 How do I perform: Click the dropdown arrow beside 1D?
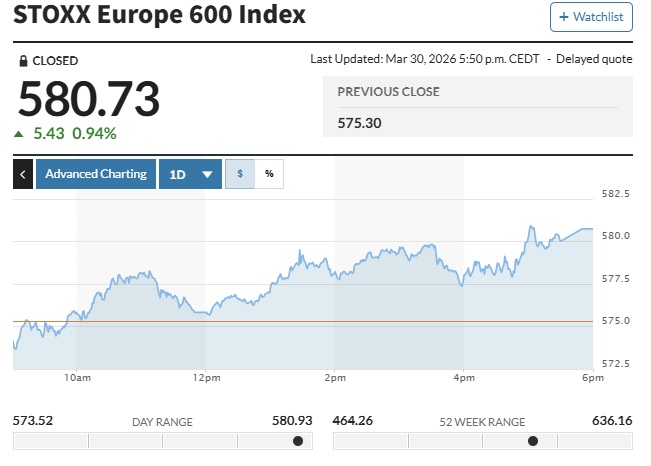pos(207,174)
